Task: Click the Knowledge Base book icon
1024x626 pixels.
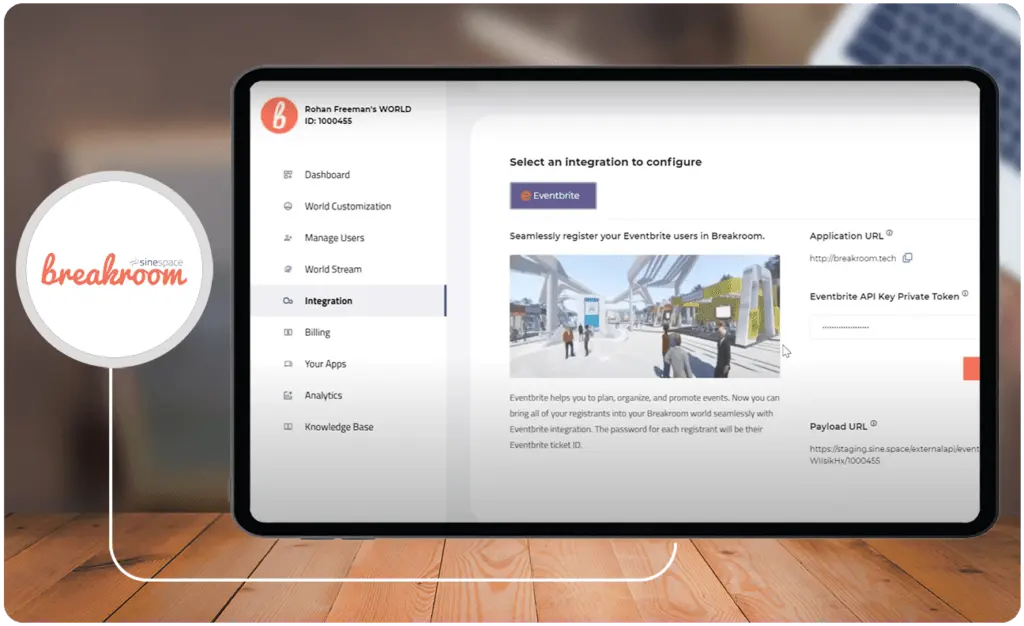Action: click(288, 427)
